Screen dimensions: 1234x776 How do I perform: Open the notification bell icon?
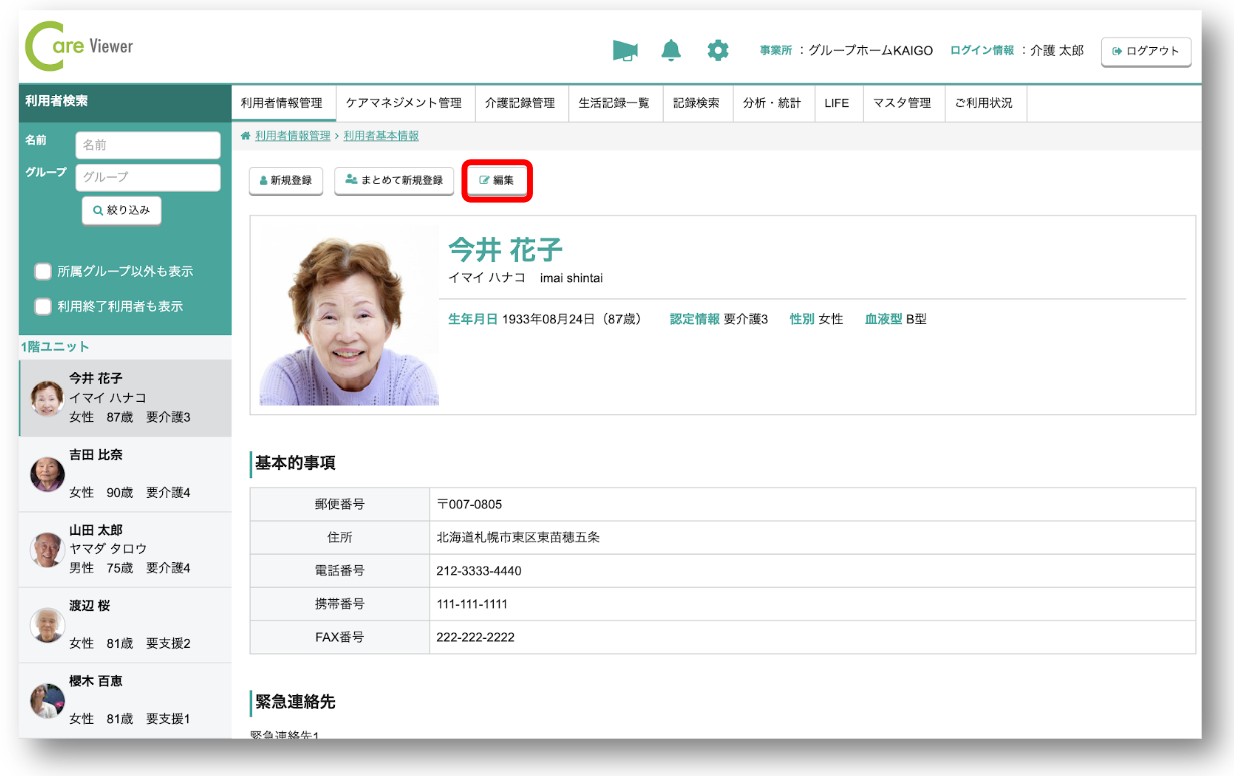coord(671,51)
